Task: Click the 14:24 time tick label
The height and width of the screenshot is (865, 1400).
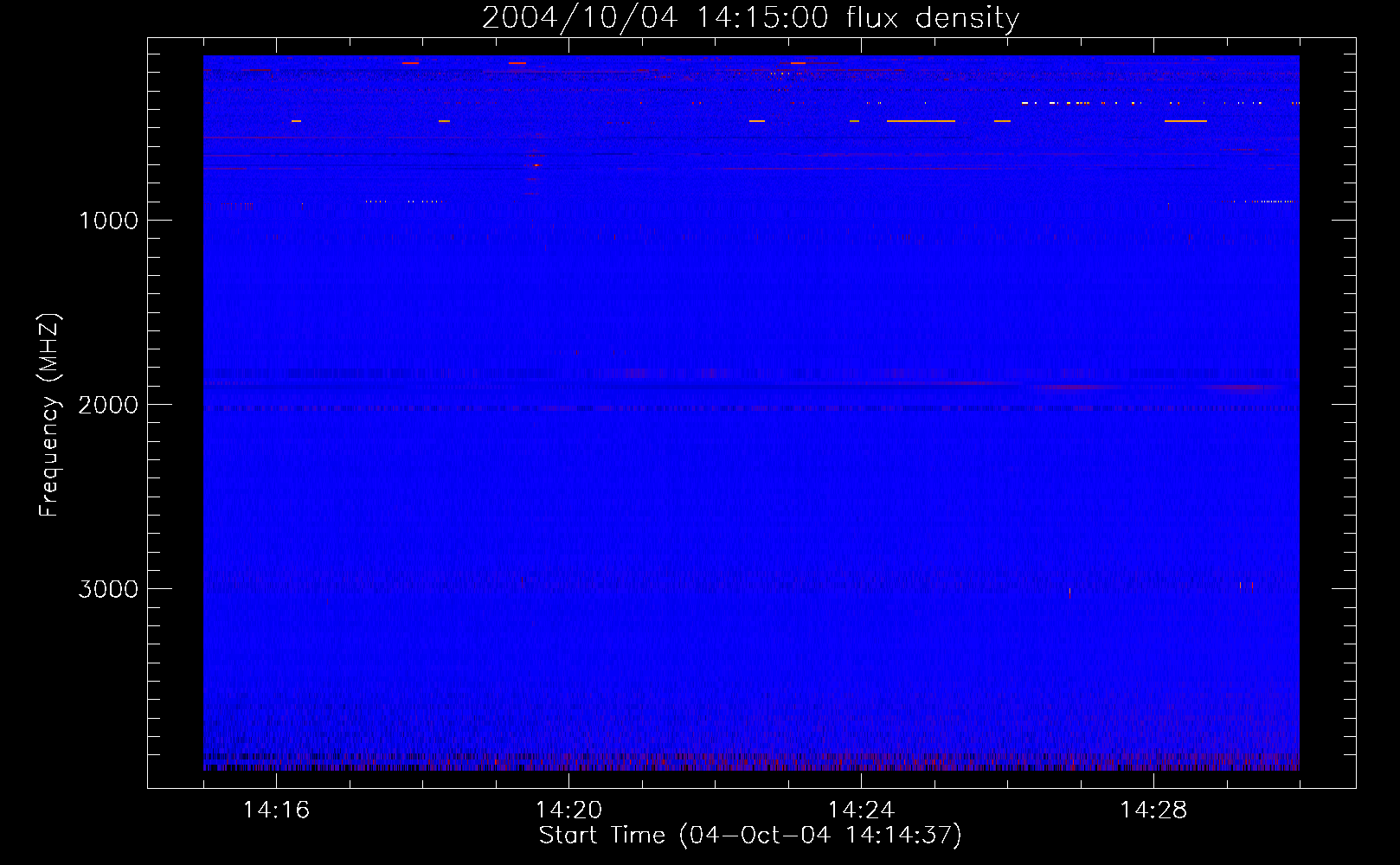Action: pyautogui.click(x=861, y=811)
